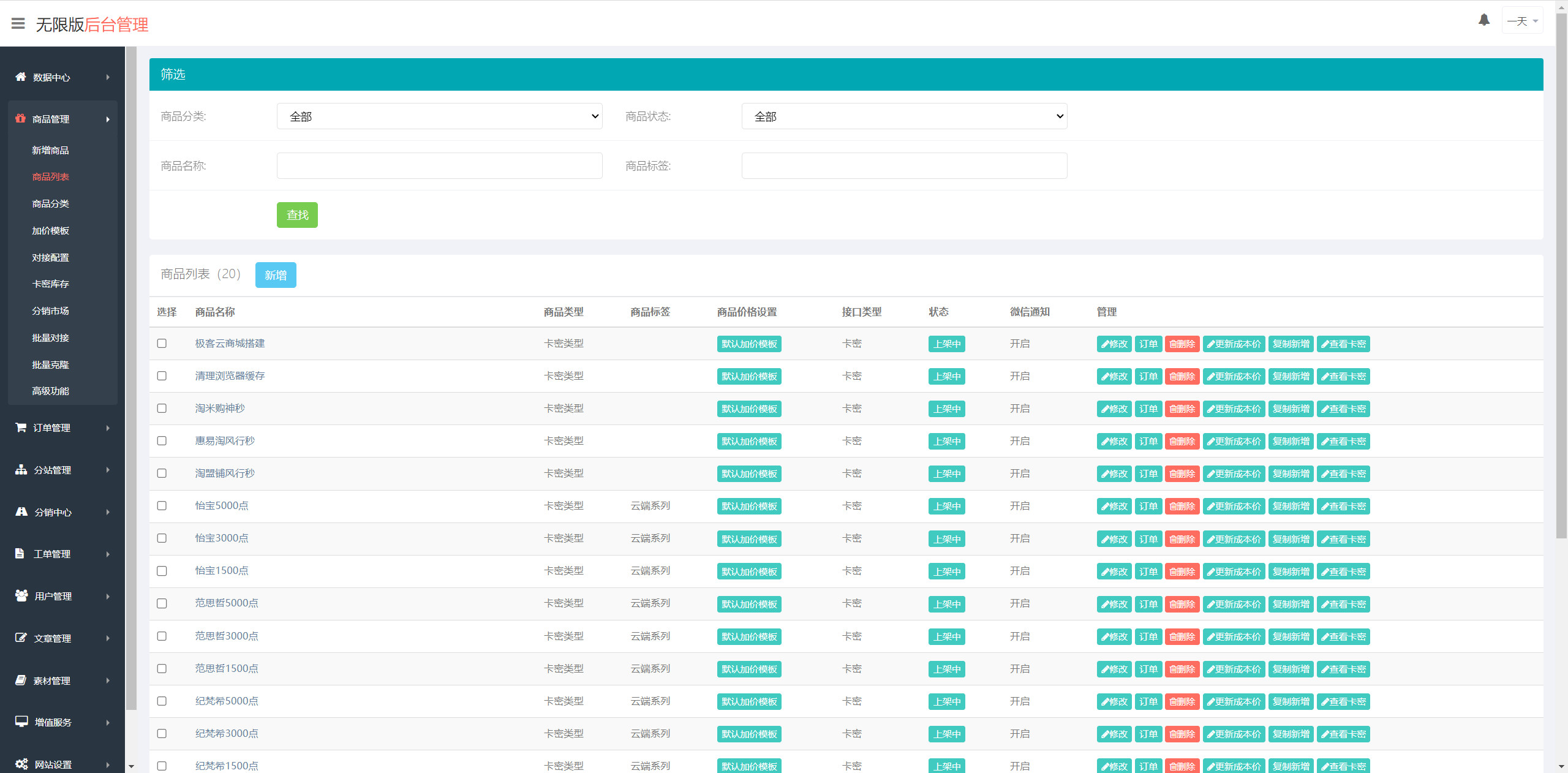Expand the 分站管理 menu arrow

click(x=108, y=470)
